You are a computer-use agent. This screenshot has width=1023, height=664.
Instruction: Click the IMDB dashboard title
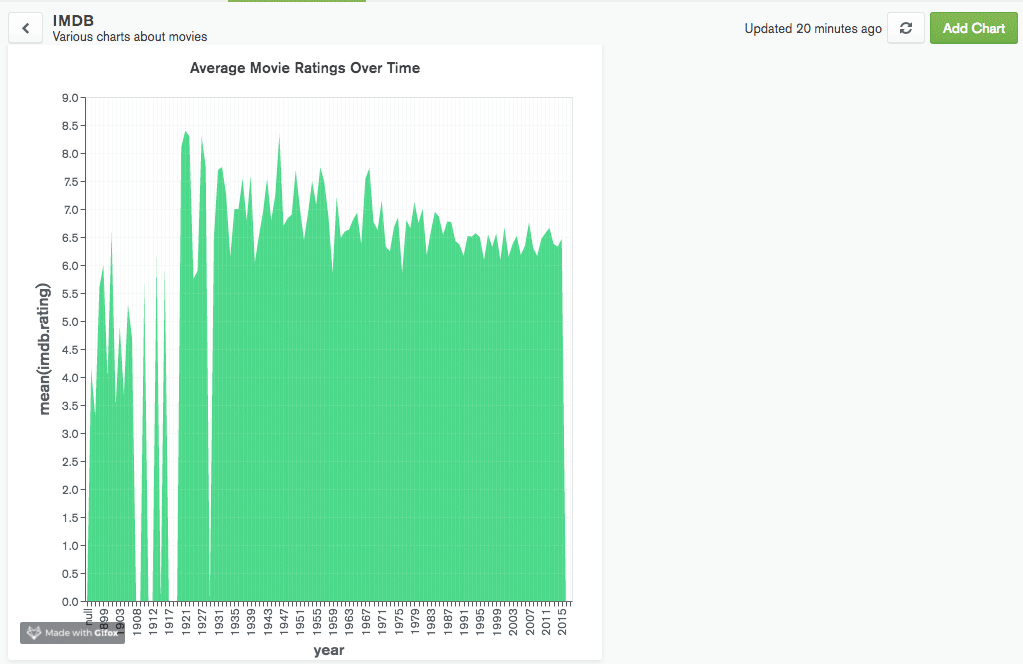[73, 20]
